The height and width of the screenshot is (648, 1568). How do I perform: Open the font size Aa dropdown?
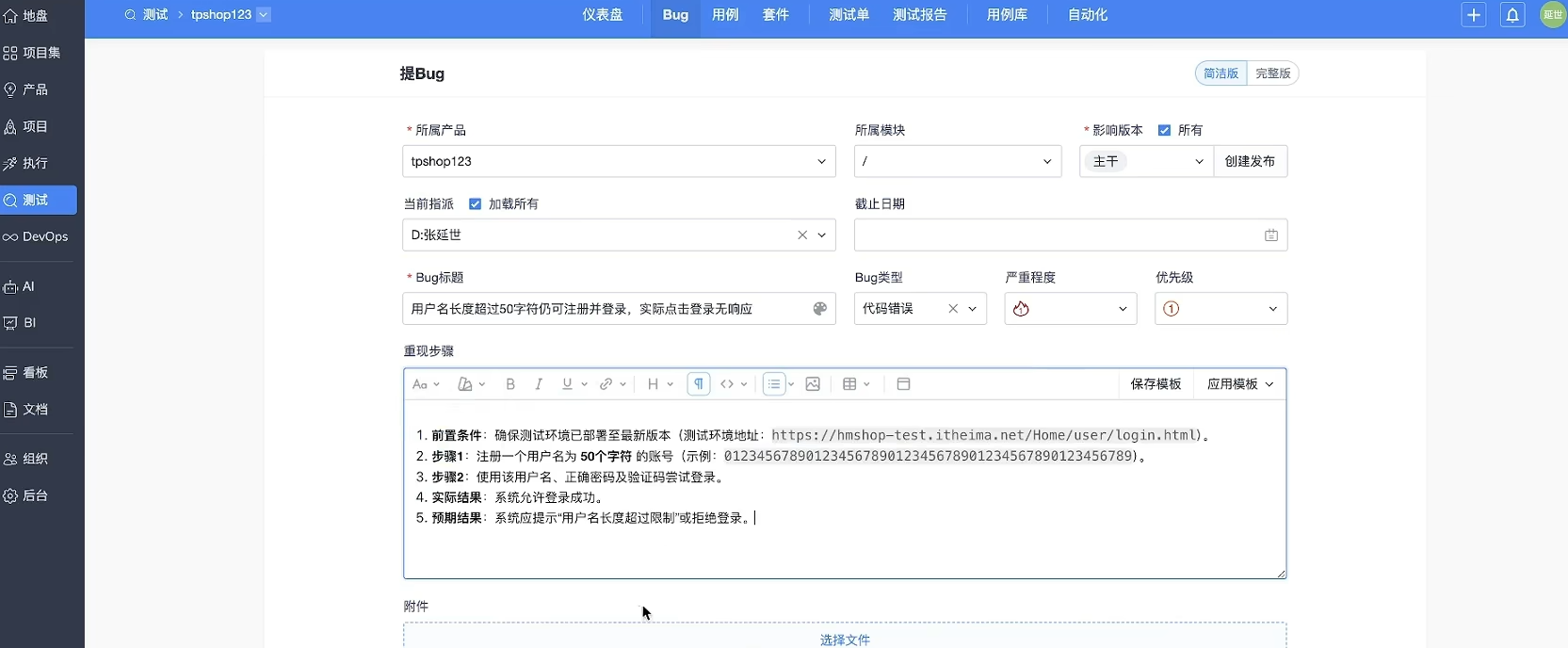click(x=426, y=384)
